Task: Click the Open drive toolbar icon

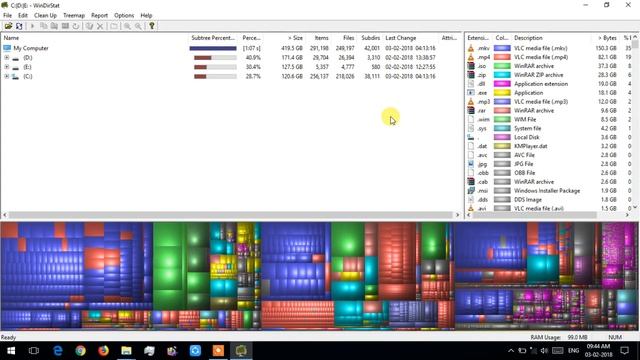Action: 8,26
